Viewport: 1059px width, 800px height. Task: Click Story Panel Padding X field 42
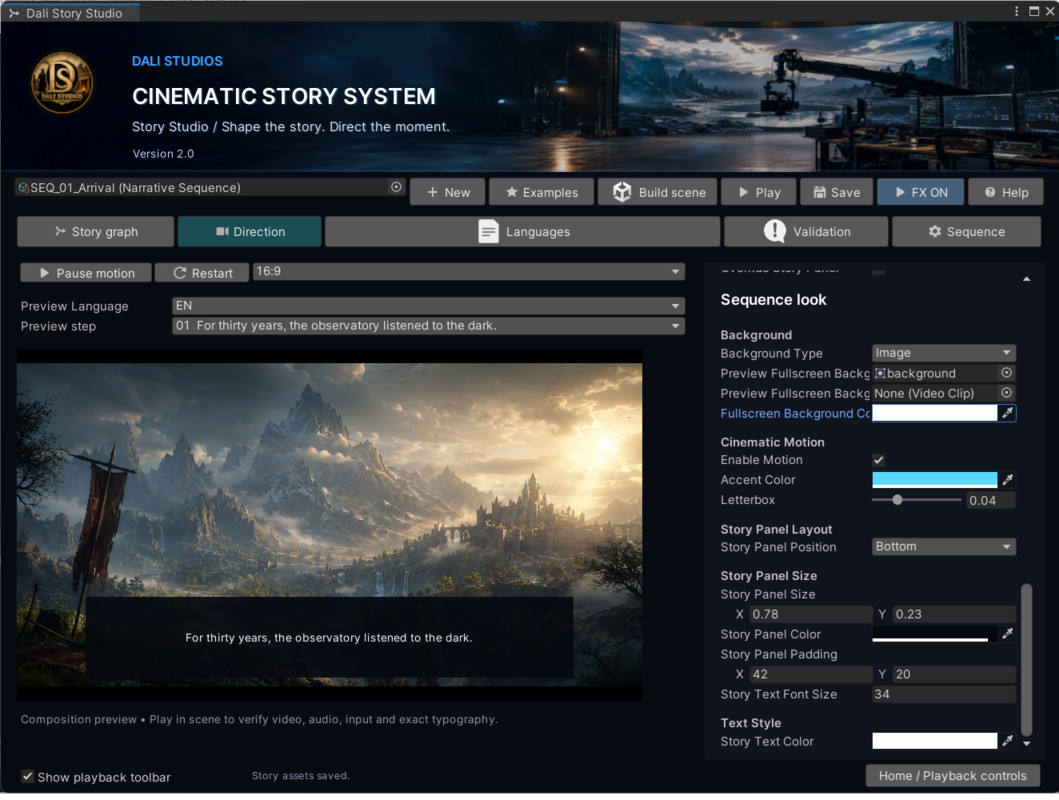pos(811,674)
